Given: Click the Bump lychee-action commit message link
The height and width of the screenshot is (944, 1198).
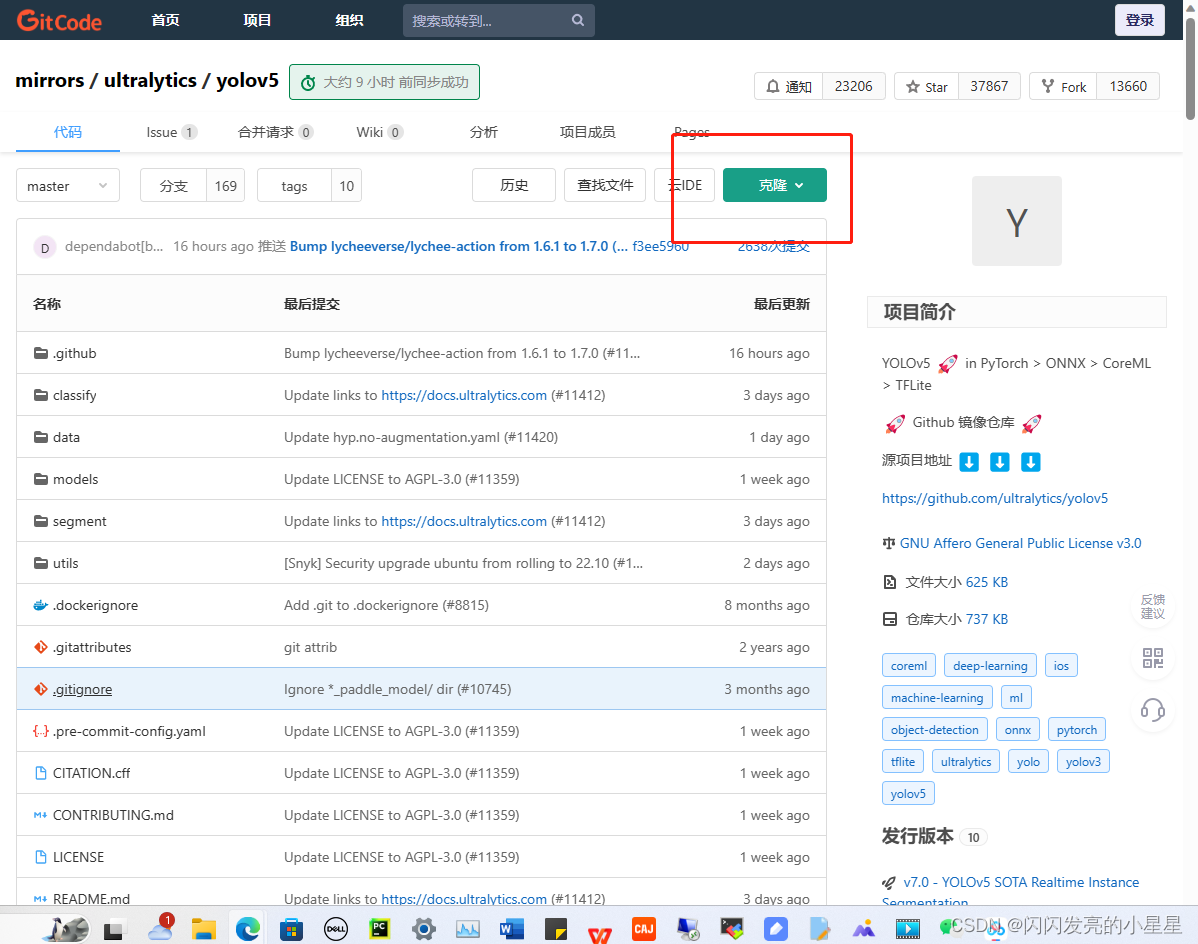Looking at the screenshot, I should click(458, 246).
